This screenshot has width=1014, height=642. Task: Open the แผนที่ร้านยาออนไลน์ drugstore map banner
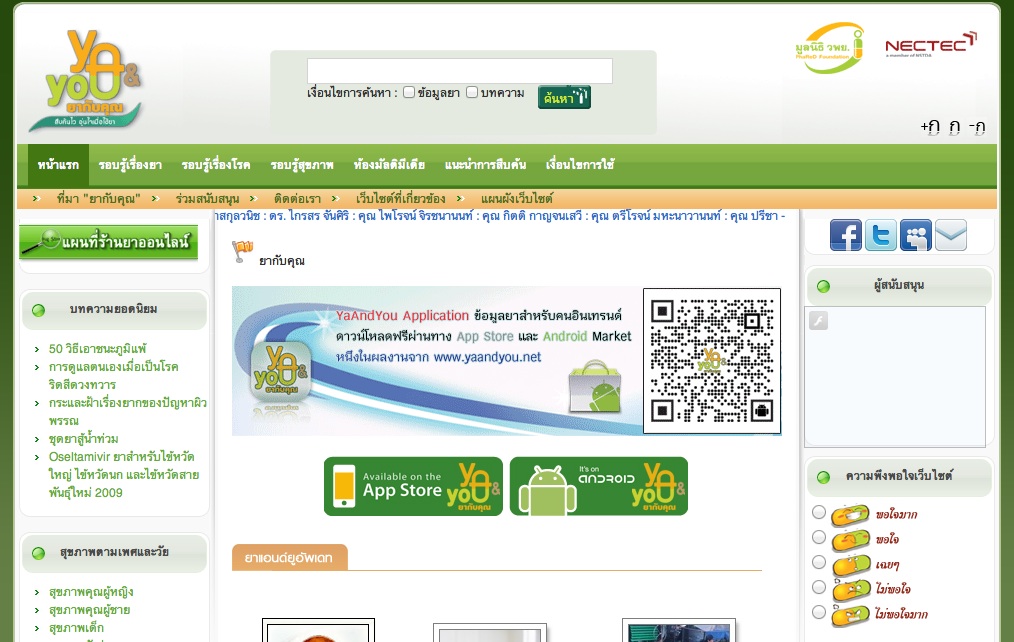109,242
